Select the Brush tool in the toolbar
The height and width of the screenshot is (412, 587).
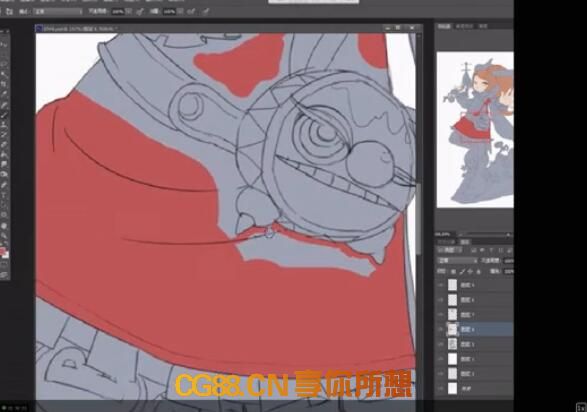coord(4,114)
